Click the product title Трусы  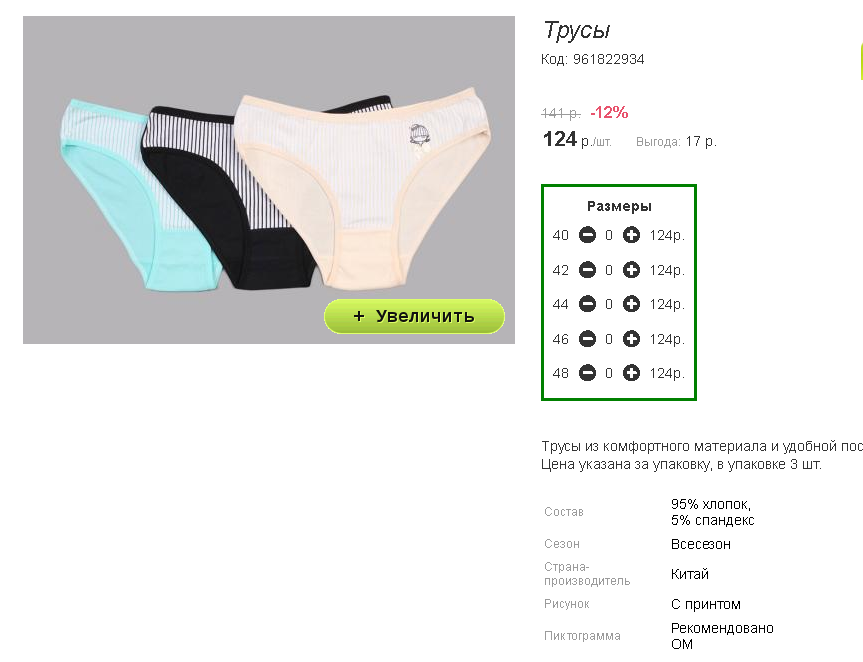(x=577, y=30)
